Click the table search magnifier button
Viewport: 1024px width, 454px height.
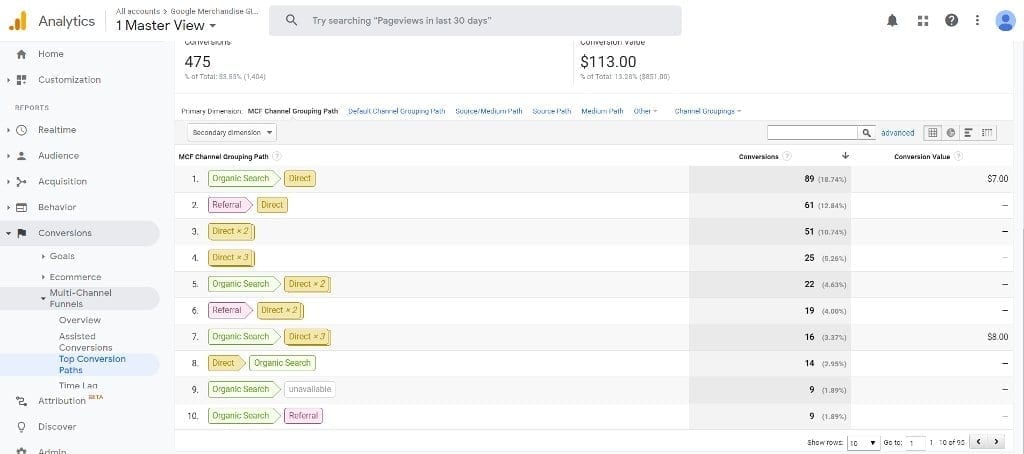pos(866,133)
